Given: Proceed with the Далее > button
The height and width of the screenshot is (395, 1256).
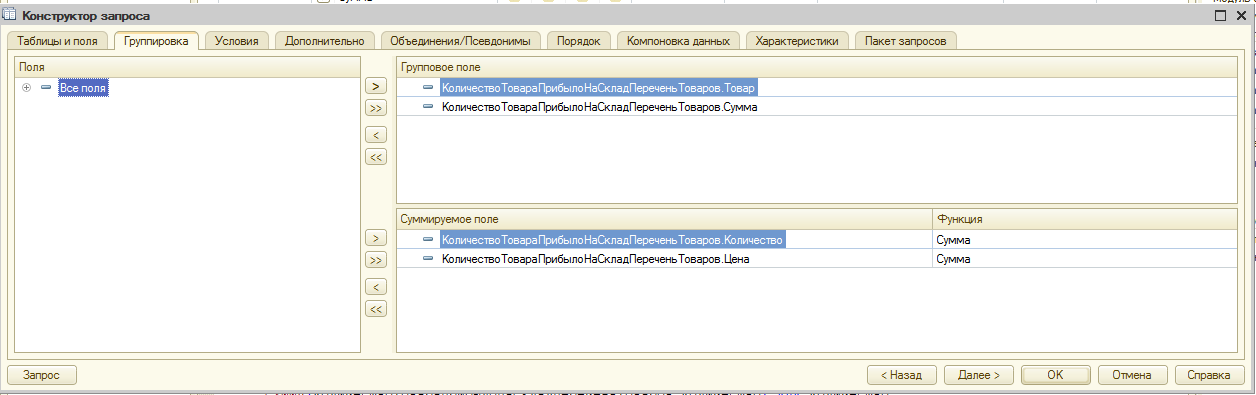Looking at the screenshot, I should 979,375.
